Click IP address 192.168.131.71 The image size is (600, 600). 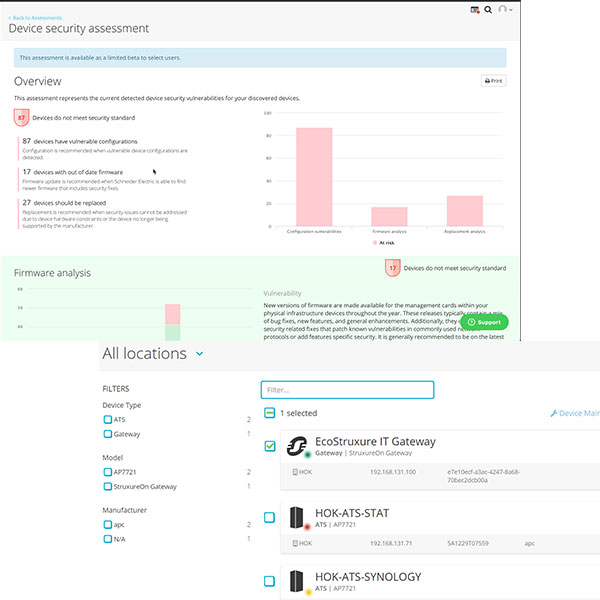pos(391,543)
